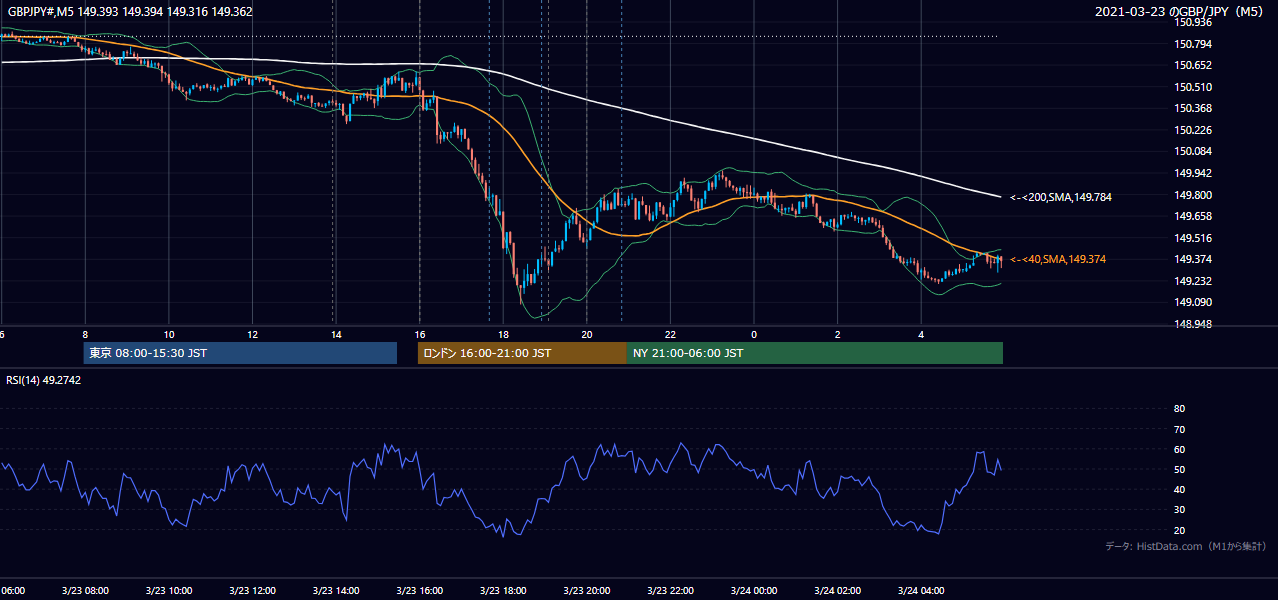Click the 149.516 price axis label

[x=1194, y=238]
